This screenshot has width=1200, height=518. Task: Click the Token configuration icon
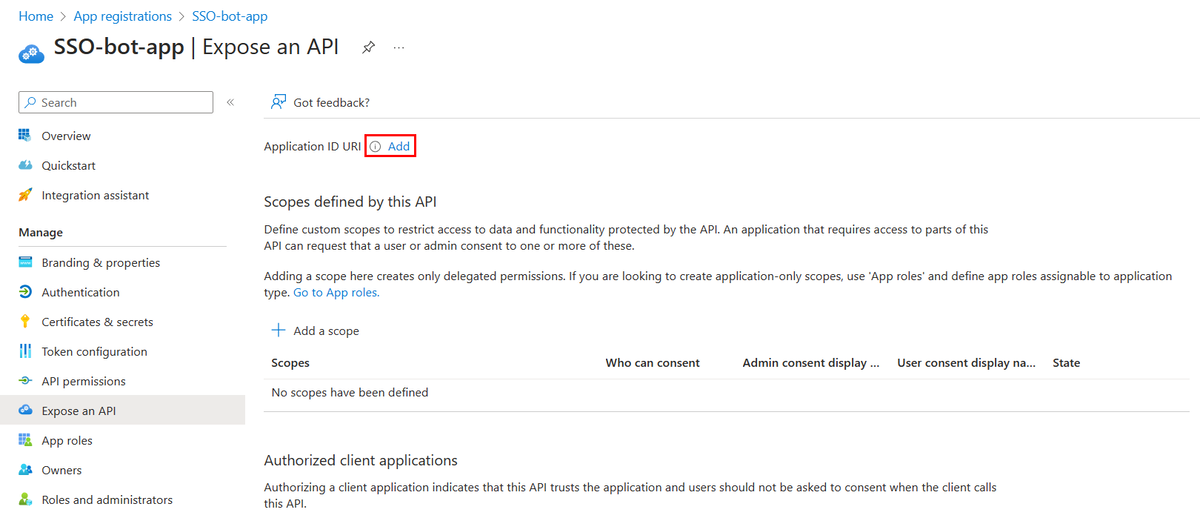pos(25,352)
